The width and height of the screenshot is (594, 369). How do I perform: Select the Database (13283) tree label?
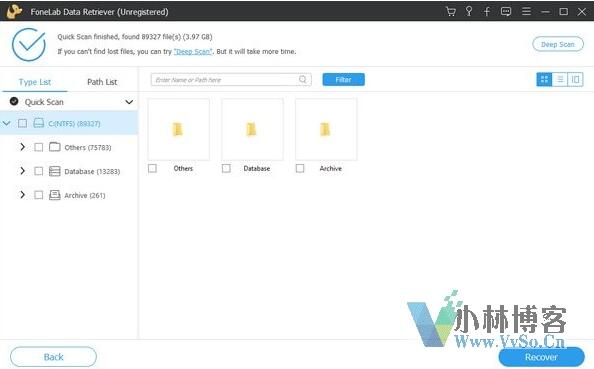92,172
